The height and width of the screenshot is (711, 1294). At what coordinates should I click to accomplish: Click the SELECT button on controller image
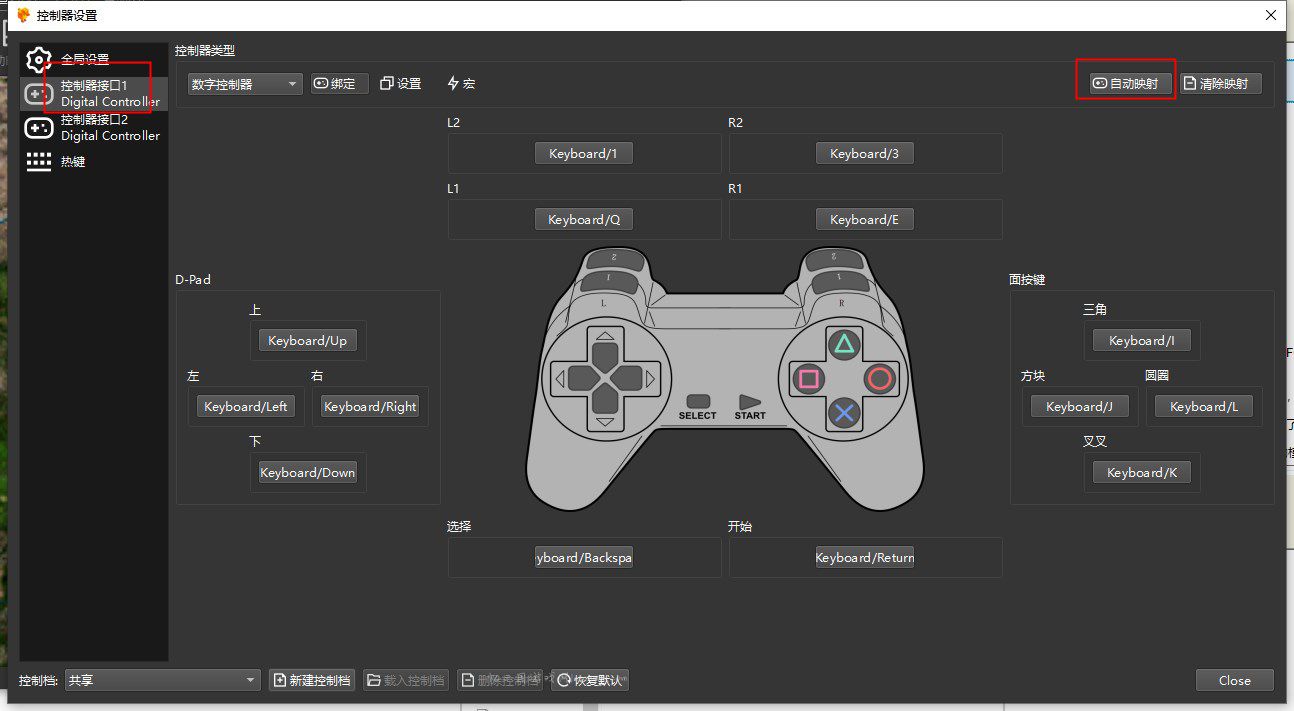[x=697, y=401]
